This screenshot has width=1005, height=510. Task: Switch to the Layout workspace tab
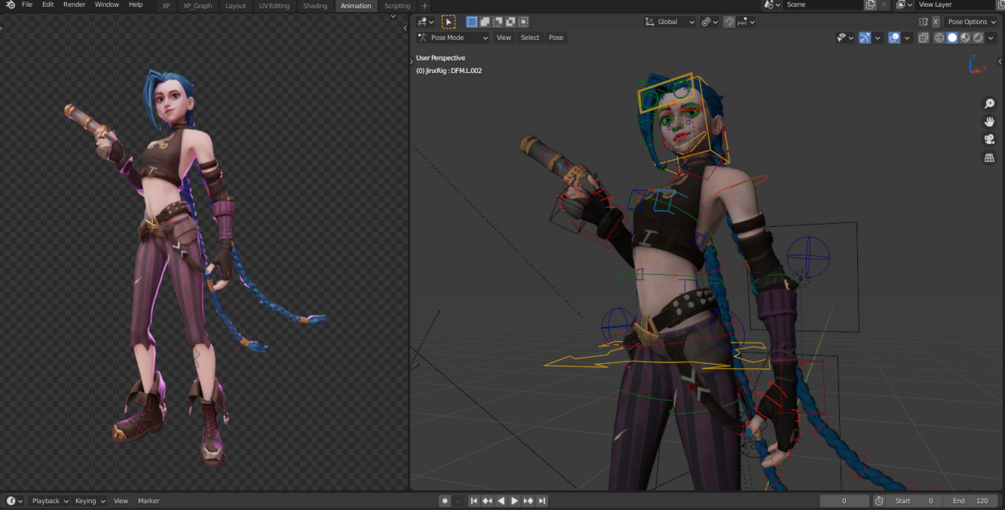pos(235,6)
